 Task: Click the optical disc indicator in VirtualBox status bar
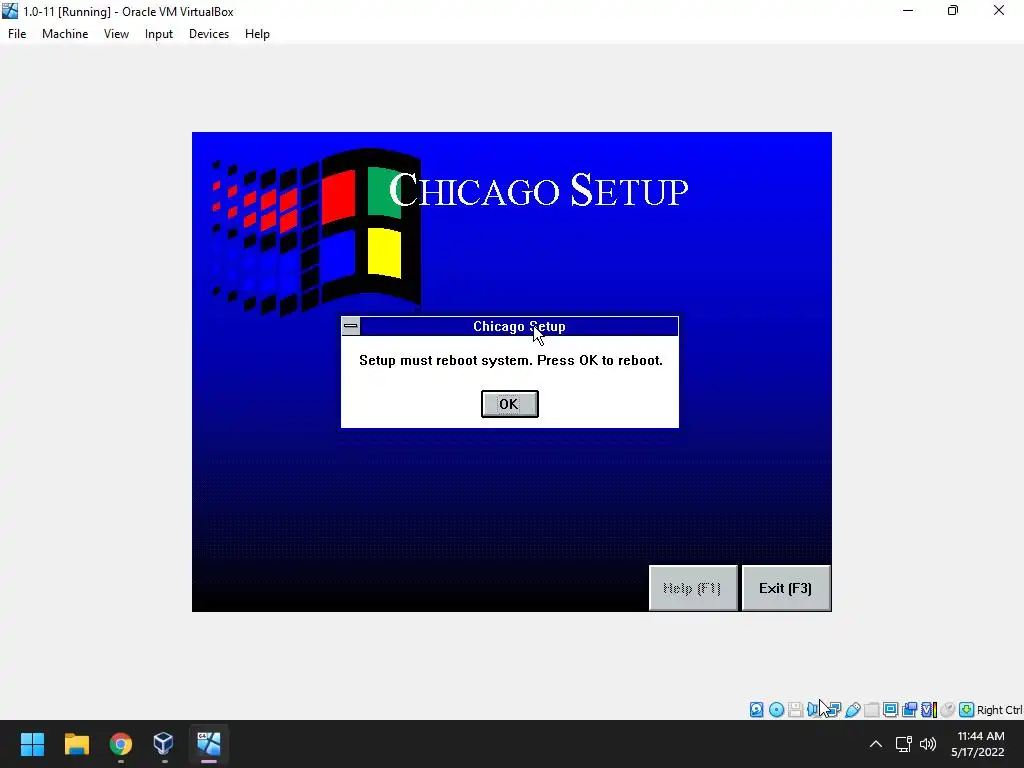pos(776,710)
